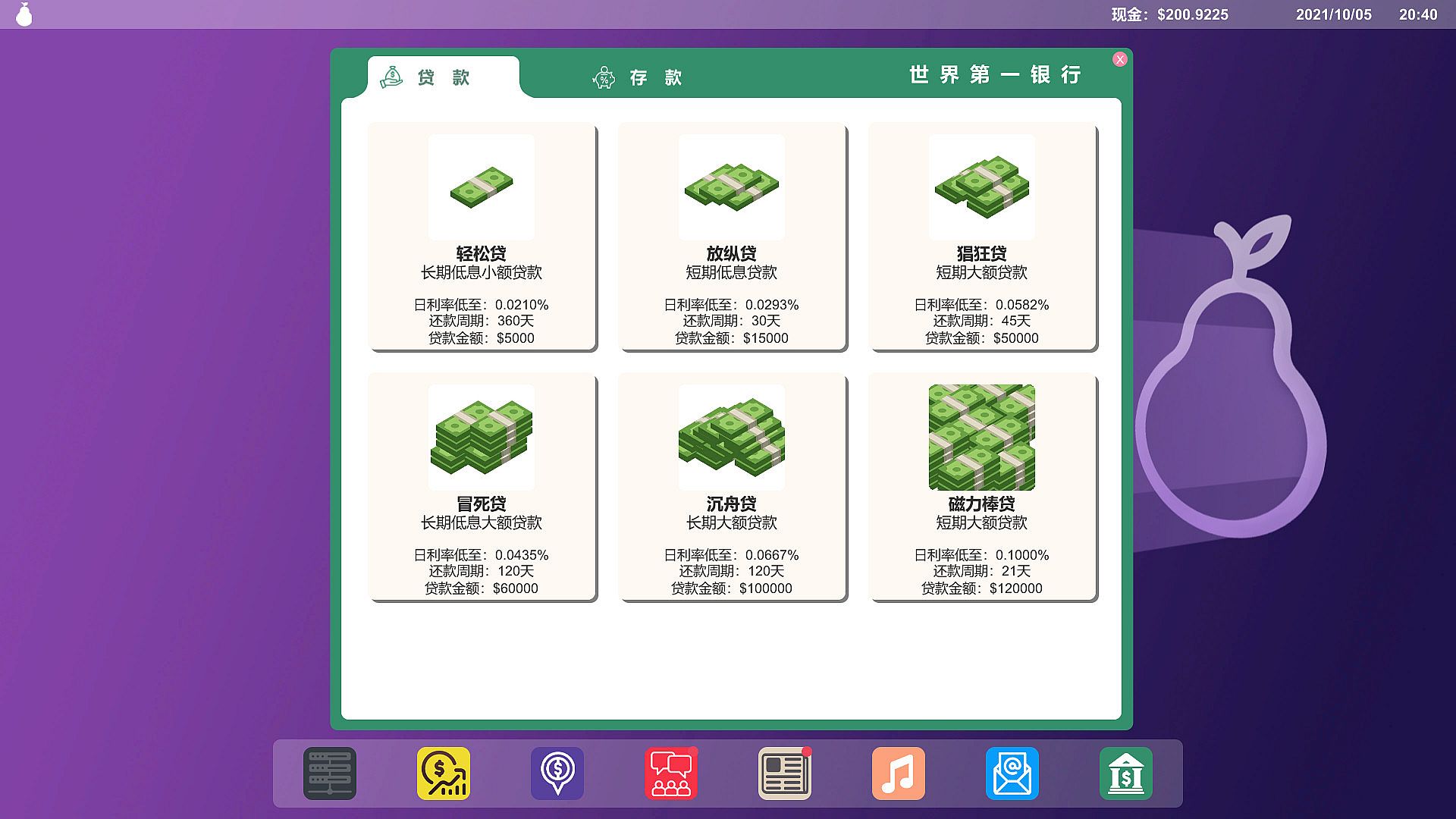Choose the 轻松贷 $5000 loan card
This screenshot has width=1456, height=819.
pos(482,237)
